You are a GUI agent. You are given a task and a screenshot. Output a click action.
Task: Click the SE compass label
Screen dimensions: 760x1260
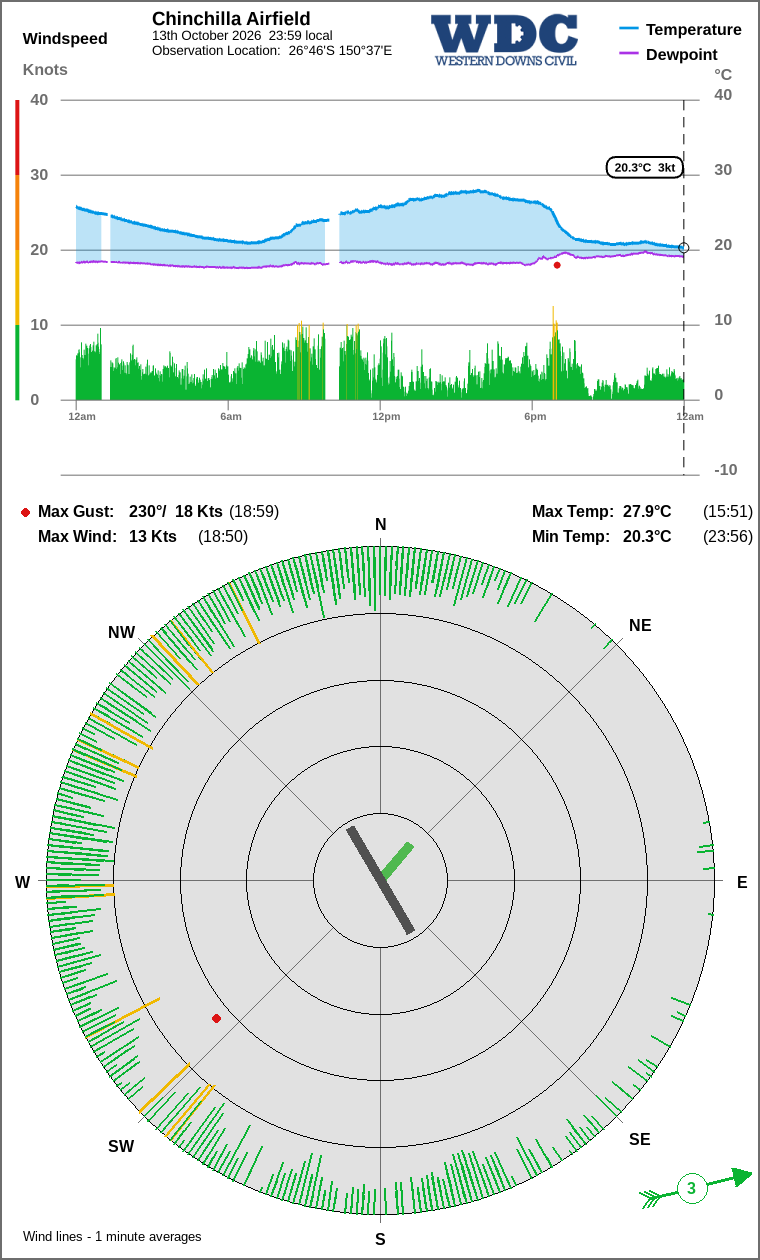click(x=640, y=1139)
